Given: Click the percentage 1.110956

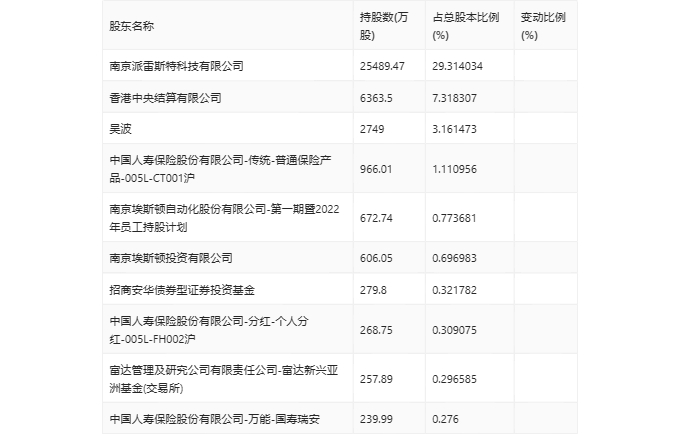Looking at the screenshot, I should pyautogui.click(x=454, y=169).
